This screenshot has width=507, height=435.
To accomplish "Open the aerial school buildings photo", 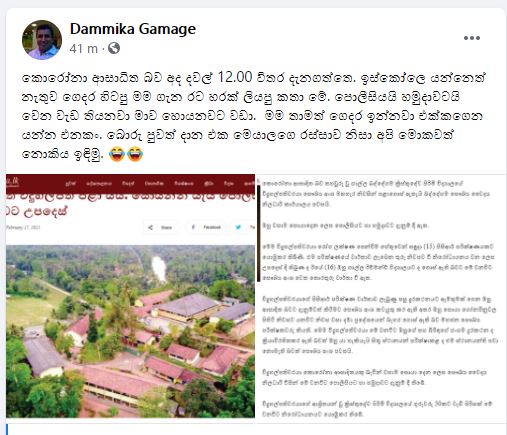I will click(130, 331).
